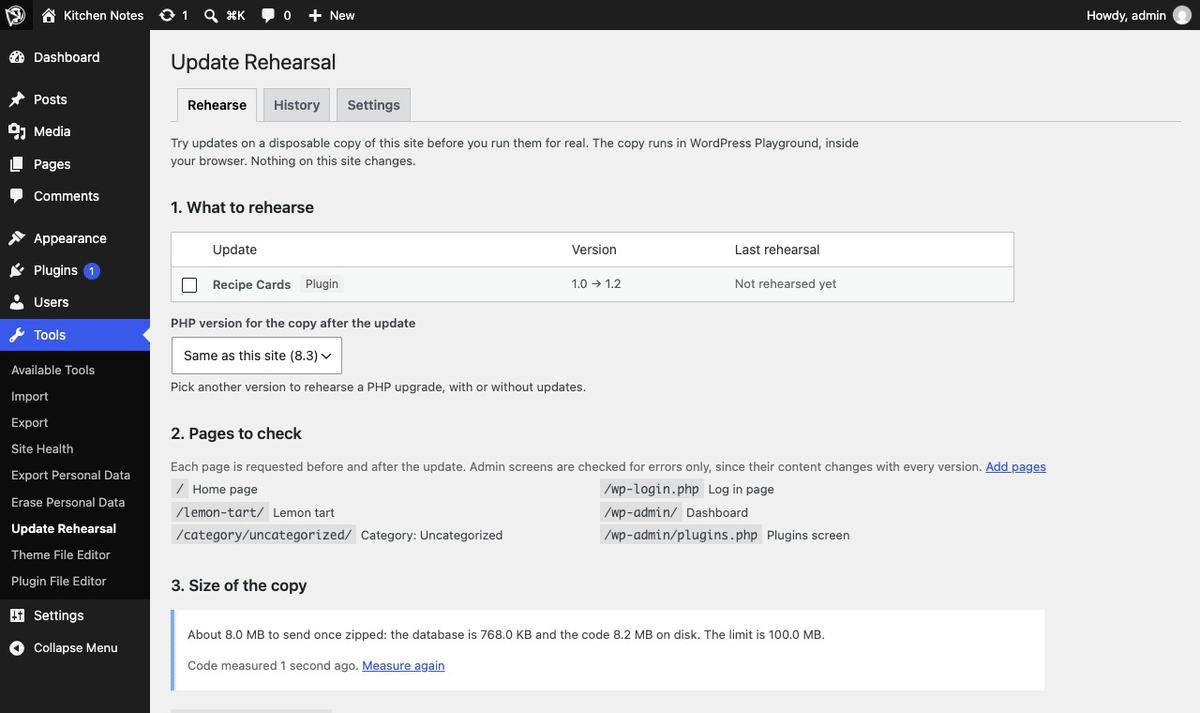Click the /wp-admin/plugins.php path
Image resolution: width=1200 pixels, height=713 pixels.
point(681,535)
